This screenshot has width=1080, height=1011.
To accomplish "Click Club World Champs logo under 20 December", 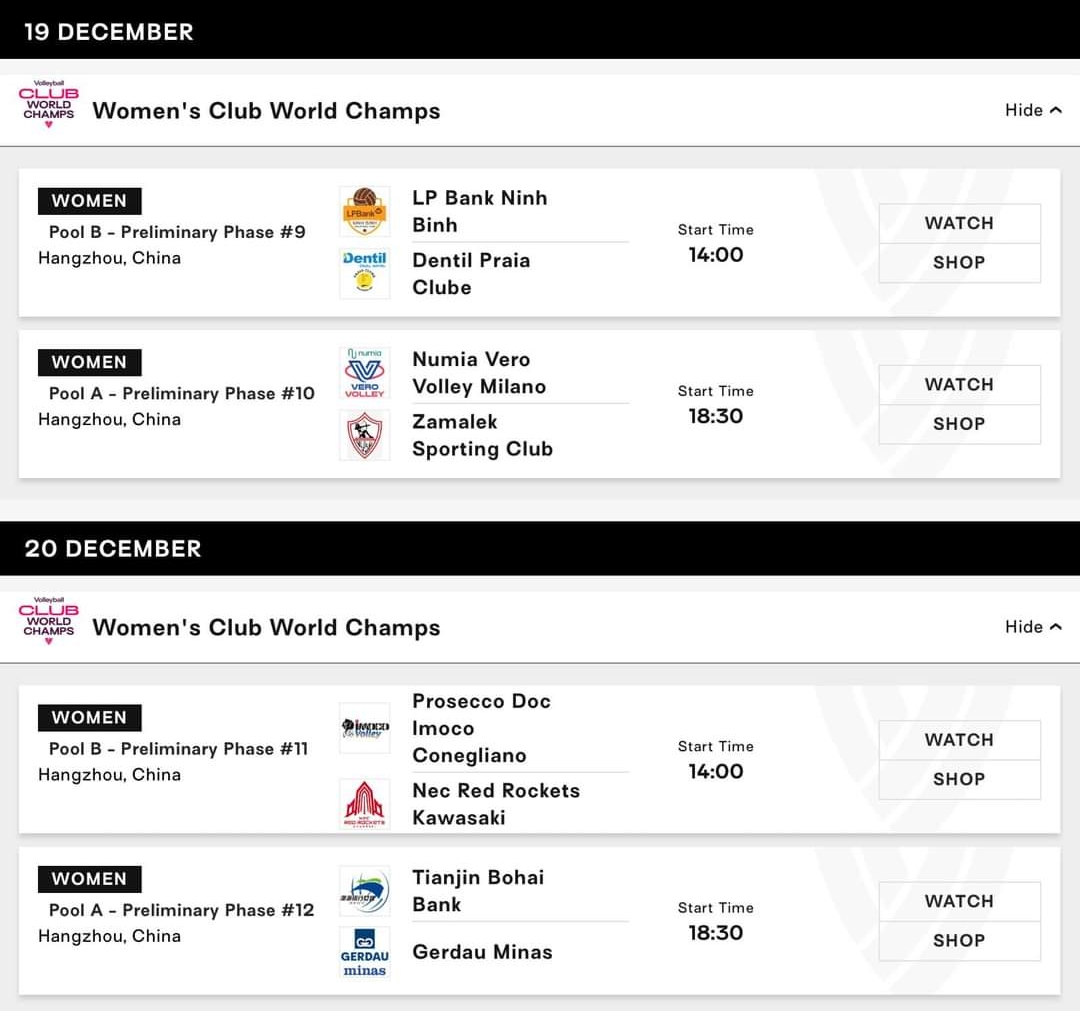I will 48,621.
